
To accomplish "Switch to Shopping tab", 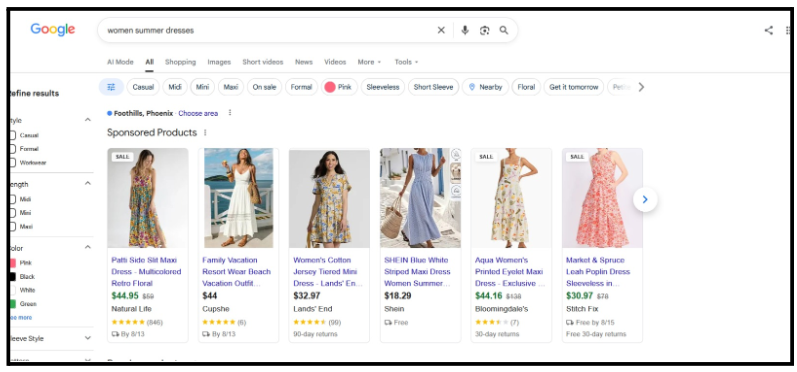I will 180,62.
